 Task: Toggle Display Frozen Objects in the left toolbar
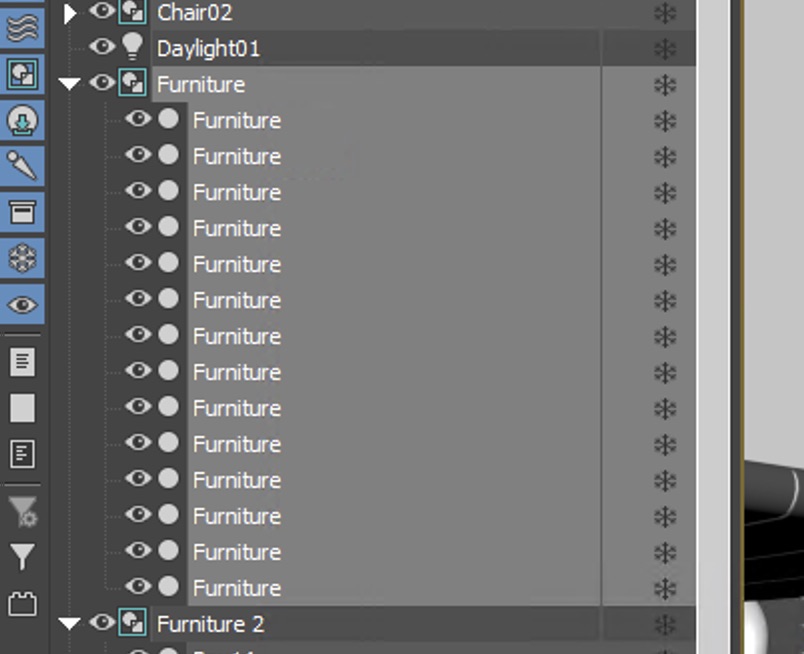click(22, 259)
